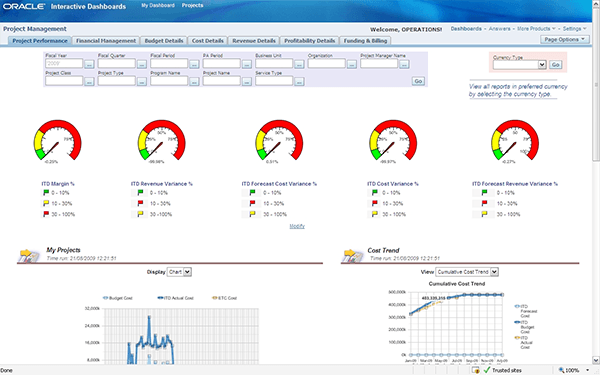
Task: Click the ITD Margin % gauge
Action: click(57, 141)
